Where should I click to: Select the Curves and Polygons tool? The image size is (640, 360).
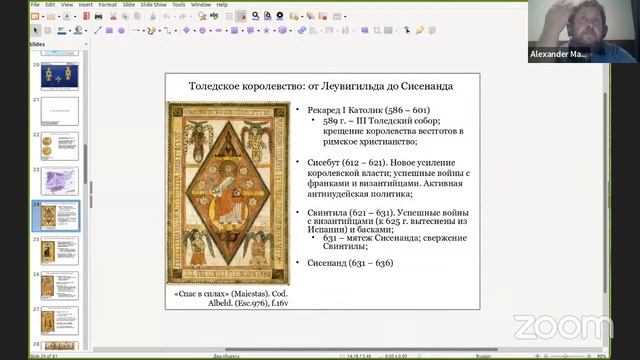click(x=151, y=30)
